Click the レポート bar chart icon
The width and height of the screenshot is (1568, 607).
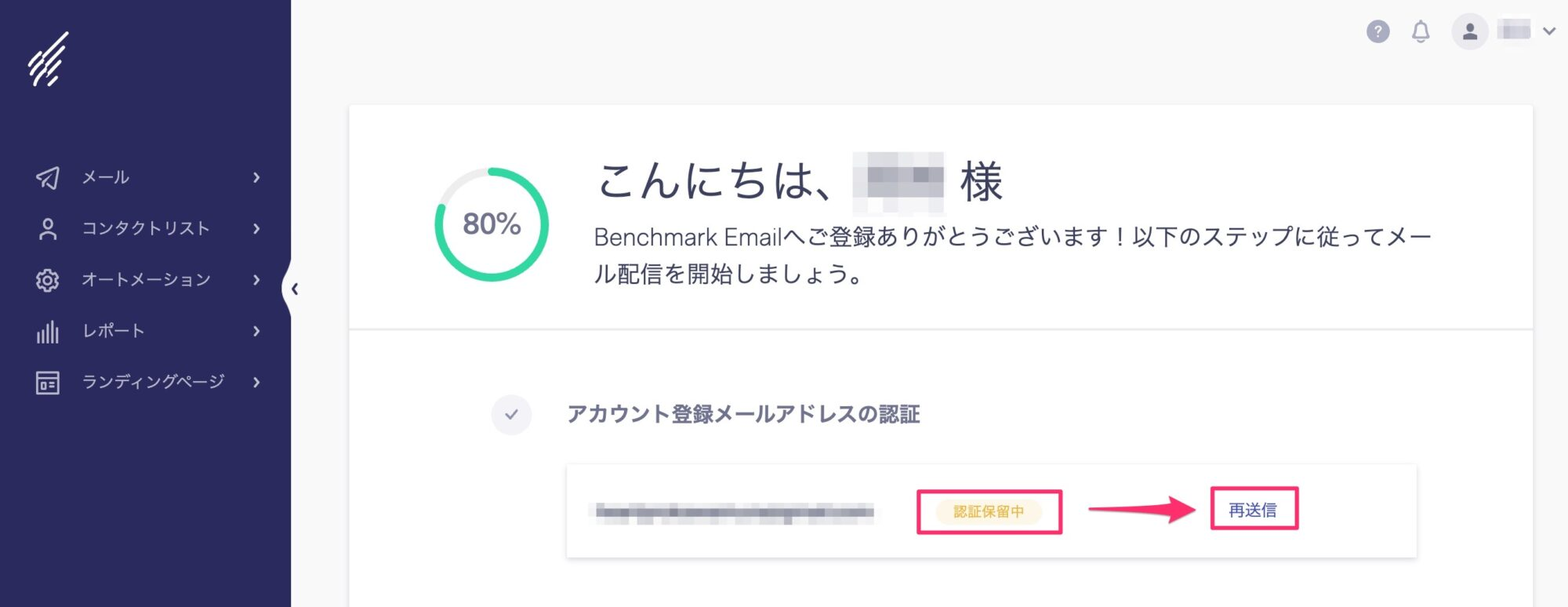48,331
